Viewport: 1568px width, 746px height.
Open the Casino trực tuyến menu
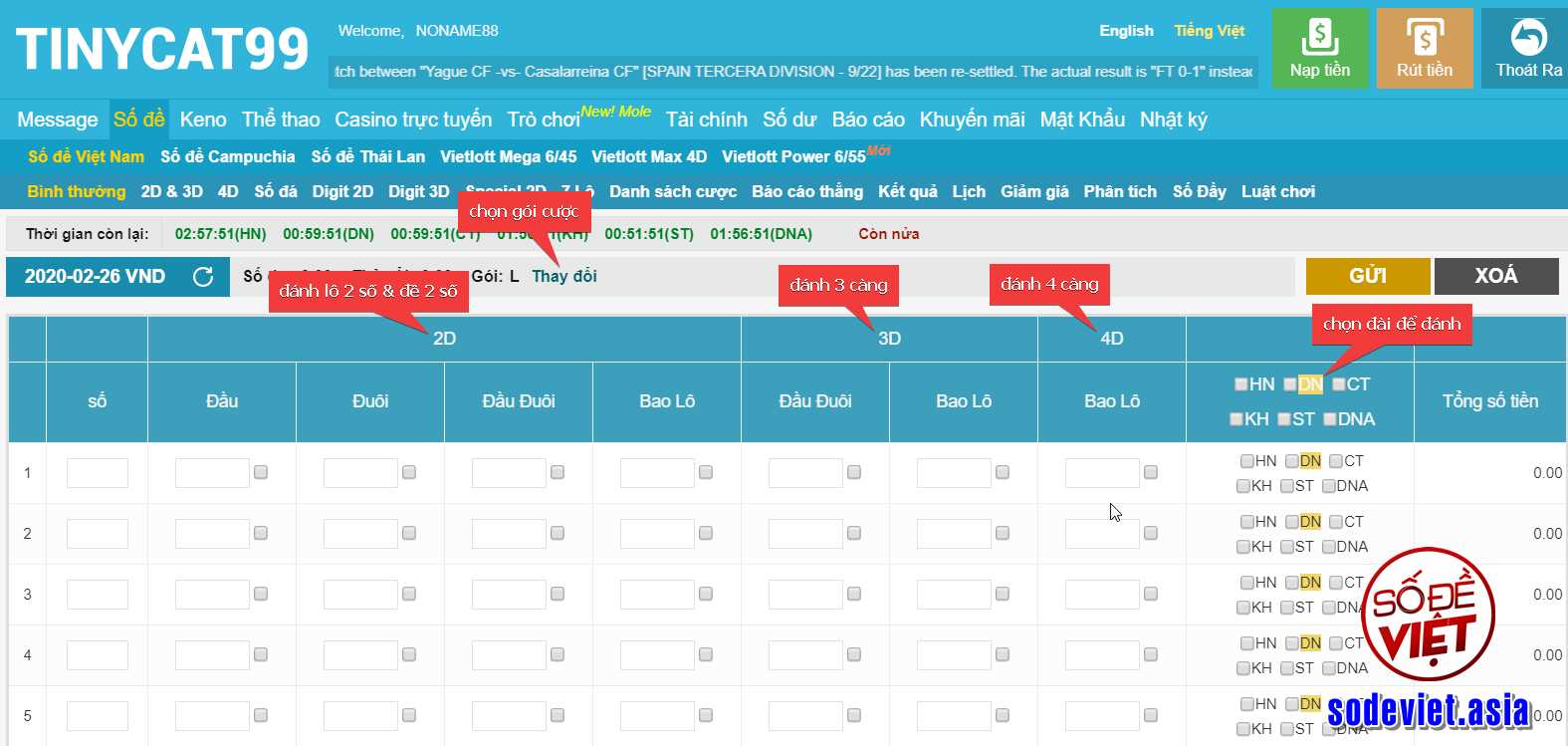(x=413, y=120)
